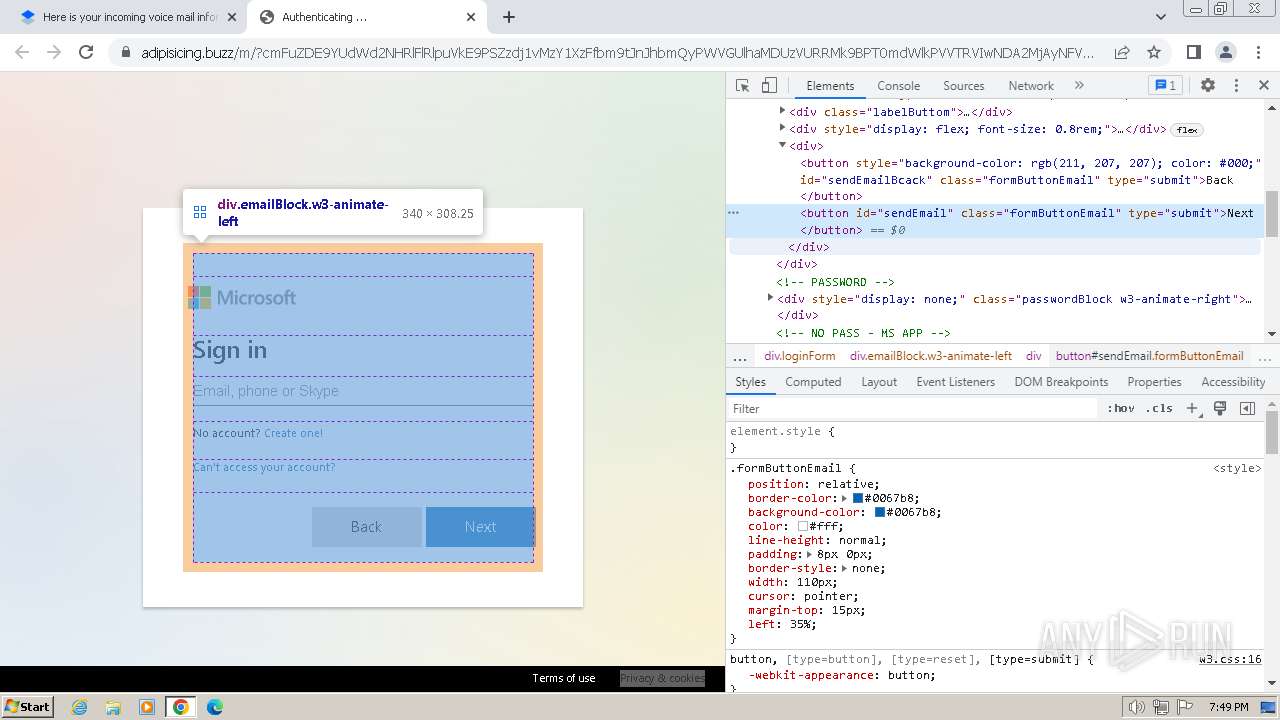
Task: Add a new style rule
Action: coord(1192,409)
